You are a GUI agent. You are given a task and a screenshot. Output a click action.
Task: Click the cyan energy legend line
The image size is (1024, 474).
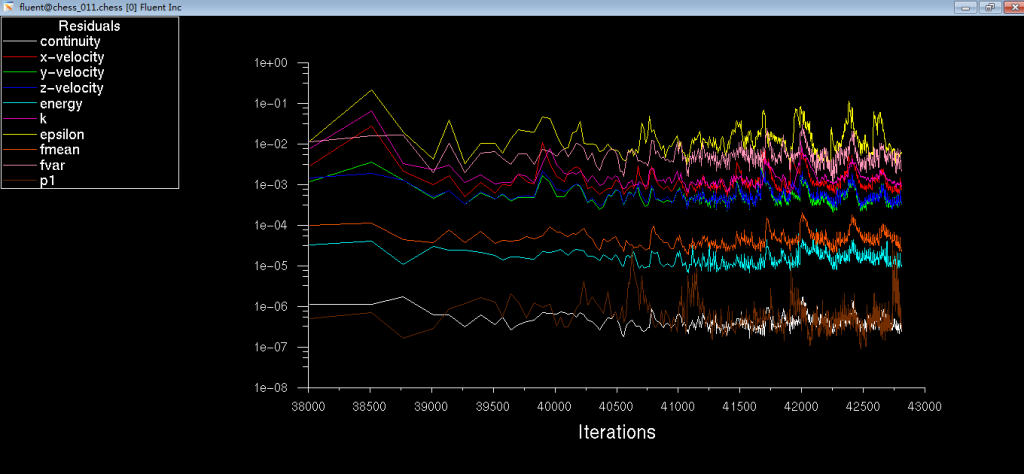pyautogui.click(x=20, y=104)
